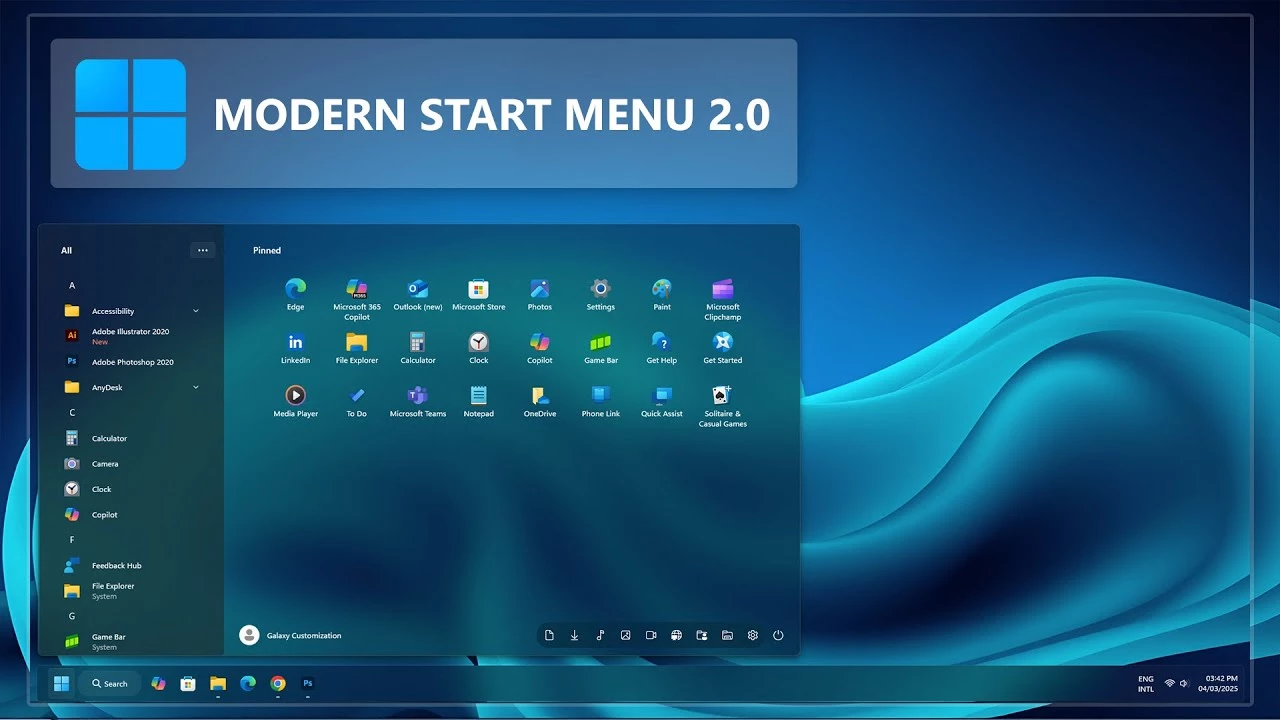Viewport: 1280px width, 720px height.
Task: Launch Outlook (new) from pinned apps
Action: pos(418,295)
